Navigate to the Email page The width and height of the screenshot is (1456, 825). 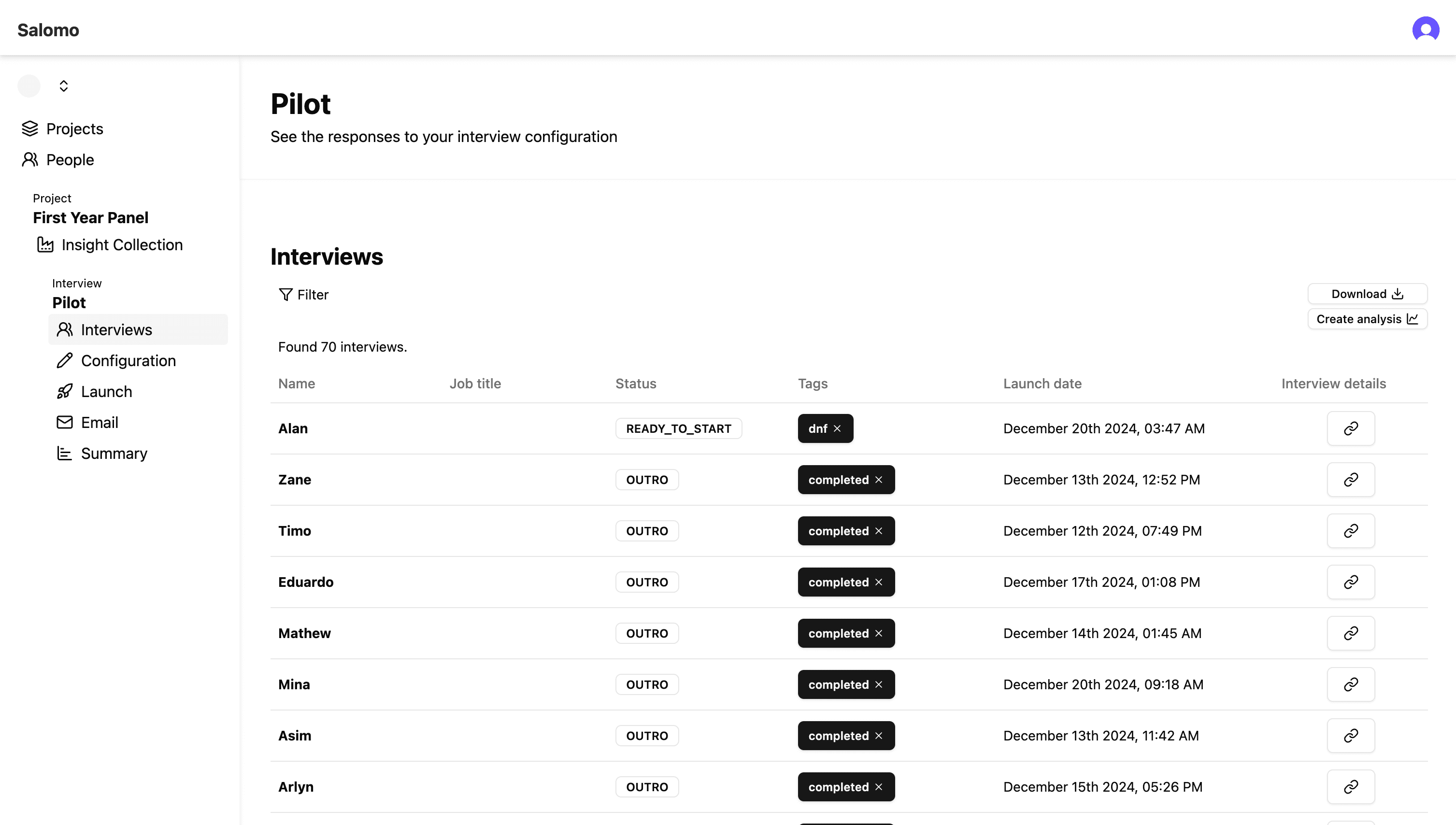99,423
